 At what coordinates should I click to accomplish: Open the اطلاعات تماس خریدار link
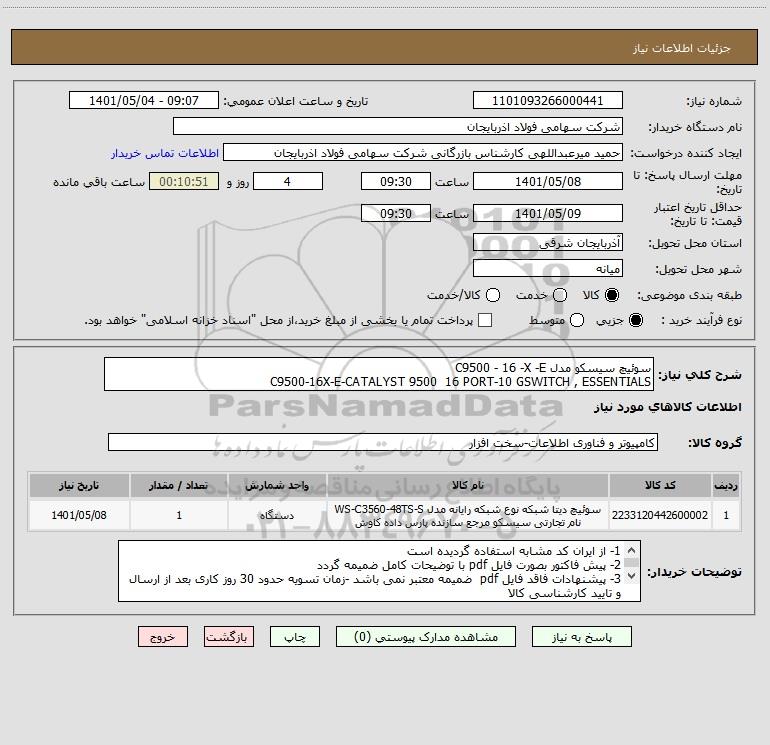point(165,153)
